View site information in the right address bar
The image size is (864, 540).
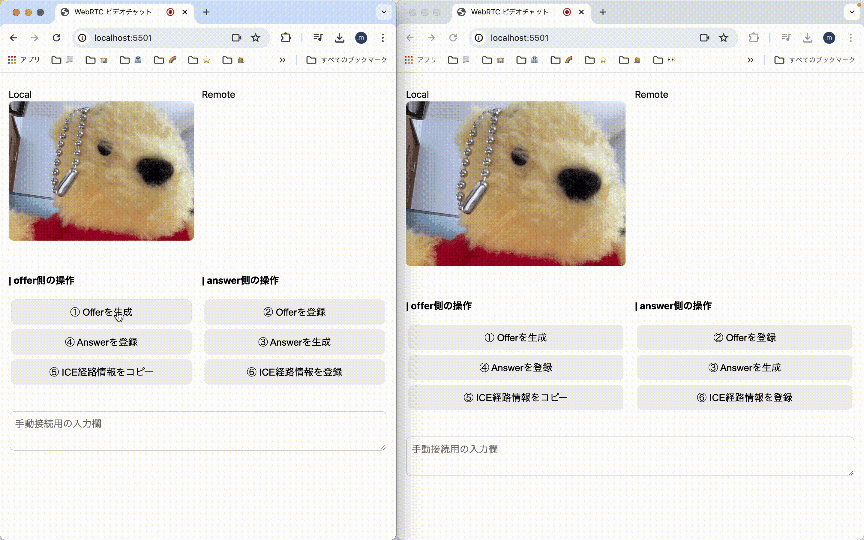point(479,38)
